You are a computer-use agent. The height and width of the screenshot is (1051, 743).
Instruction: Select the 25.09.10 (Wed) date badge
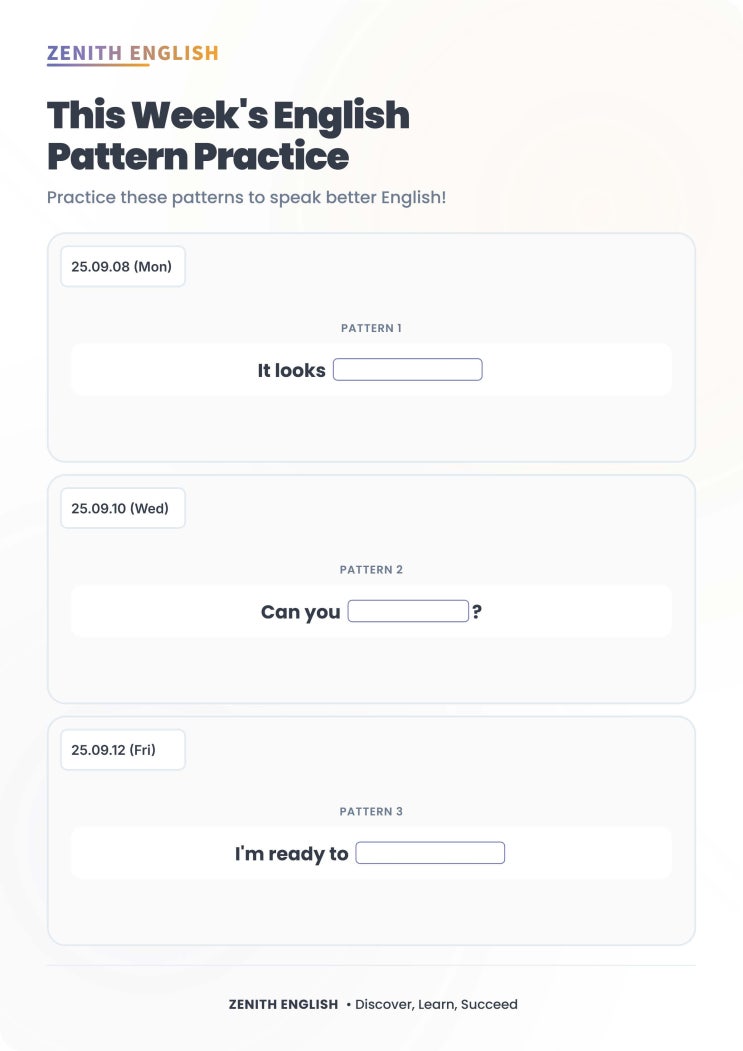tap(122, 508)
